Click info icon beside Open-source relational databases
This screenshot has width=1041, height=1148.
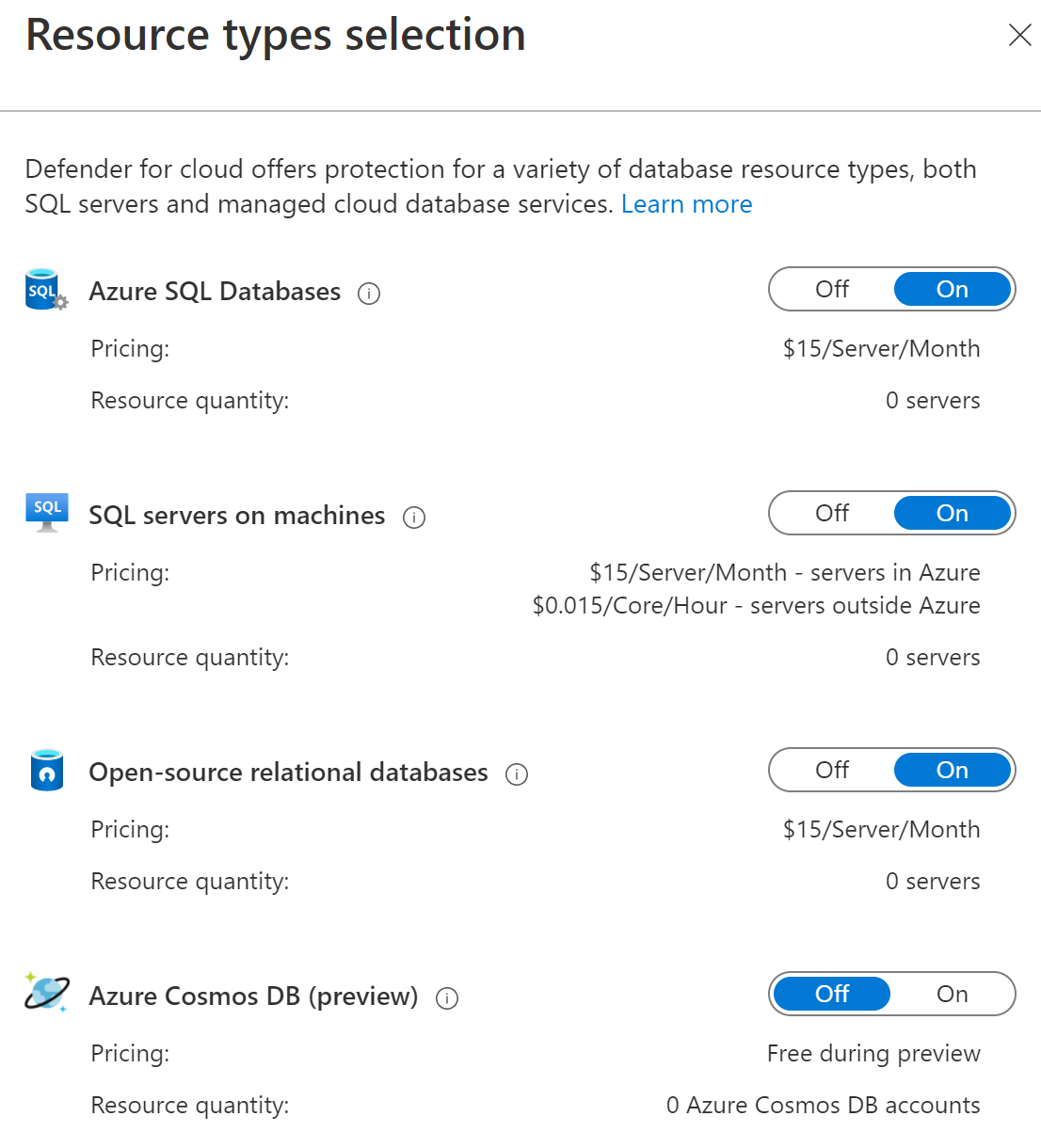tap(517, 774)
